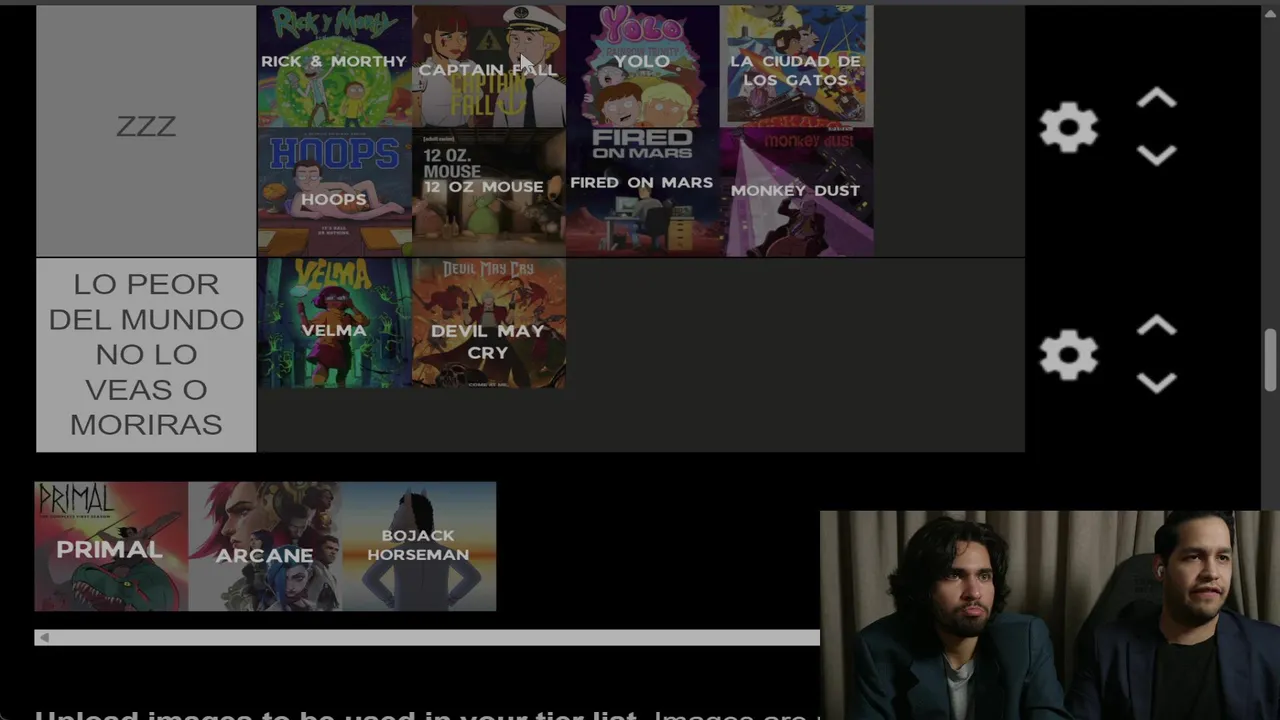Image resolution: width=1280 pixels, height=720 pixels.
Task: Open settings gear for ZZZ tier row
Action: [1069, 128]
